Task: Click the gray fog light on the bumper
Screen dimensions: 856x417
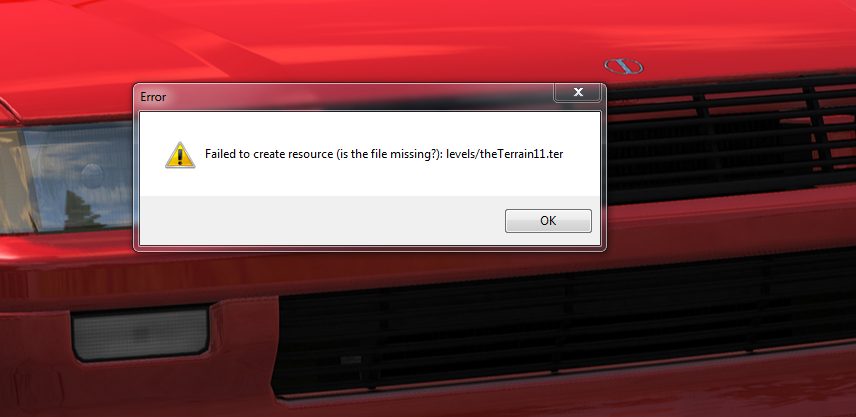Action: click(141, 333)
